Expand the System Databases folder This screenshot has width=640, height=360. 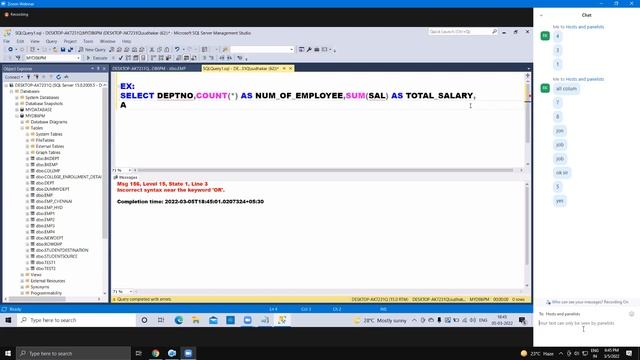click(x=17, y=98)
